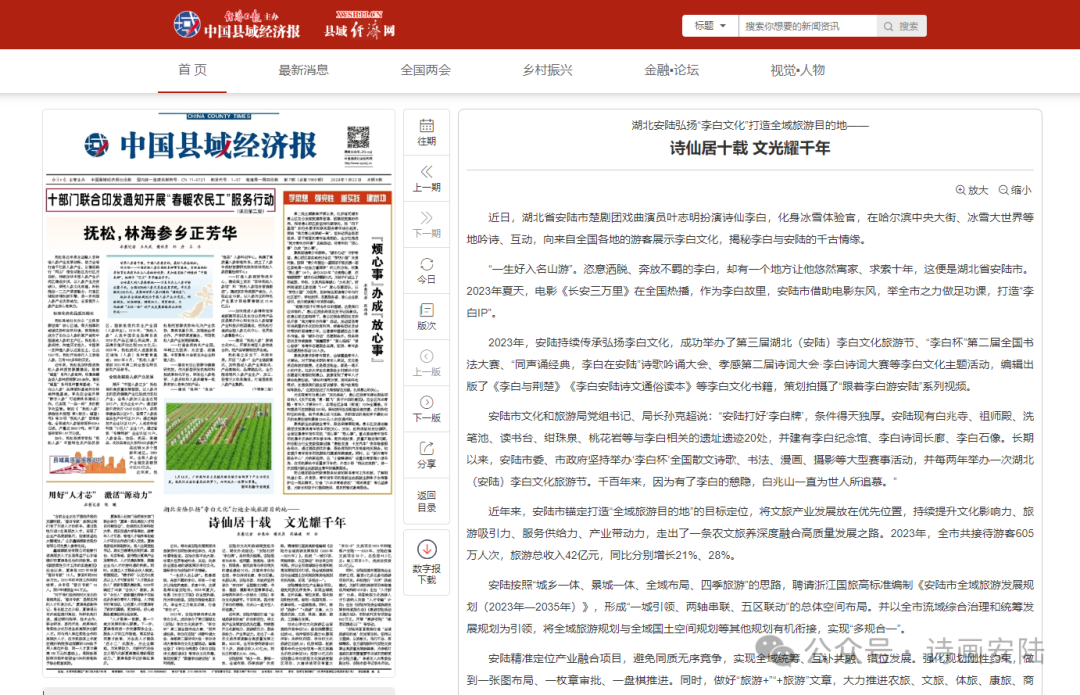
Task: Click the 返回目录 button
Action: tap(427, 495)
